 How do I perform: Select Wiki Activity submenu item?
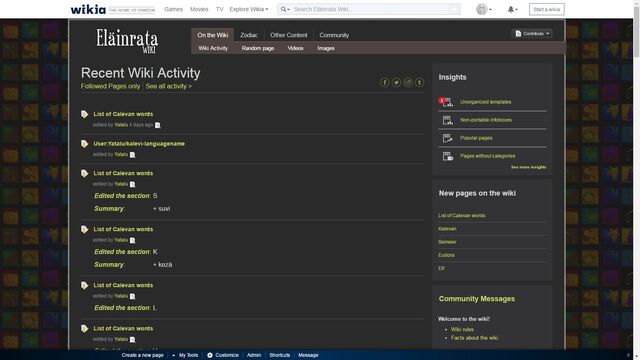point(213,48)
